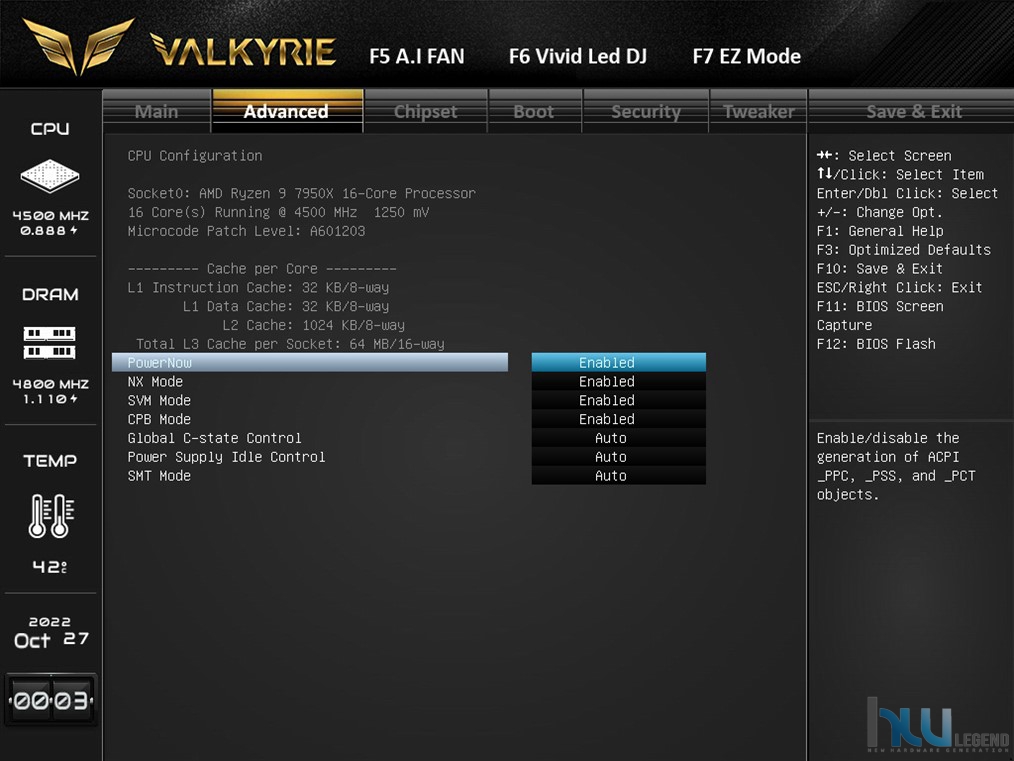Click ESC/Right Click: Exit help line
This screenshot has width=1014, height=761.
coord(900,287)
